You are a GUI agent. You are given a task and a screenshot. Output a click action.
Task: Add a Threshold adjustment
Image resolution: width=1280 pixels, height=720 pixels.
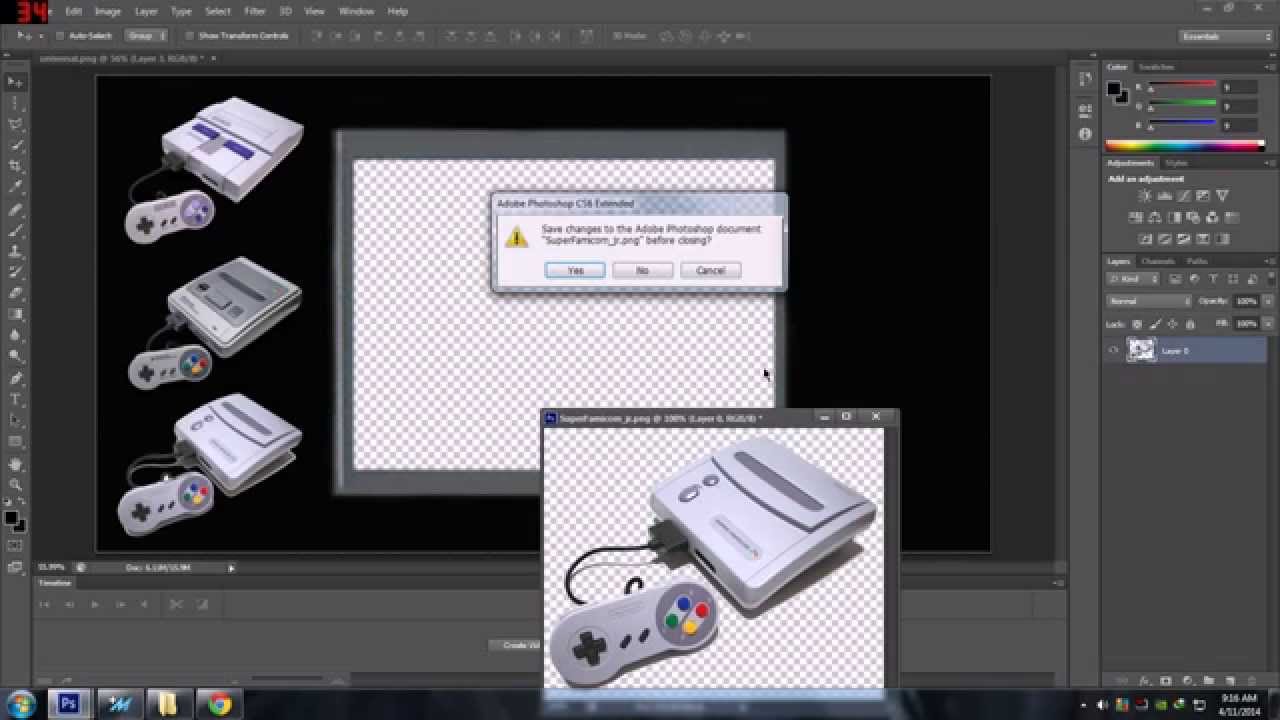(1183, 239)
